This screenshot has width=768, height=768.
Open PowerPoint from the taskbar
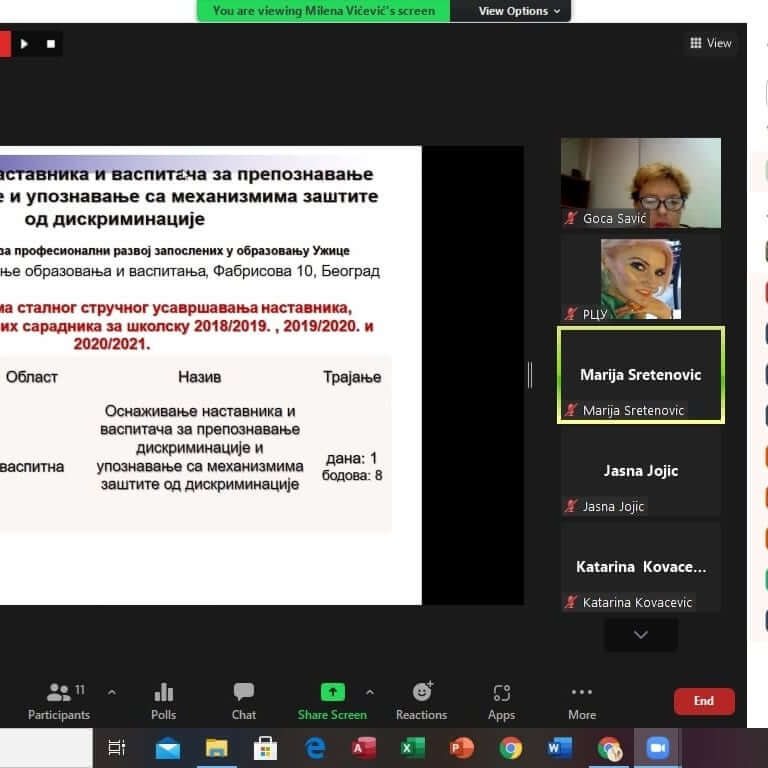click(x=461, y=748)
